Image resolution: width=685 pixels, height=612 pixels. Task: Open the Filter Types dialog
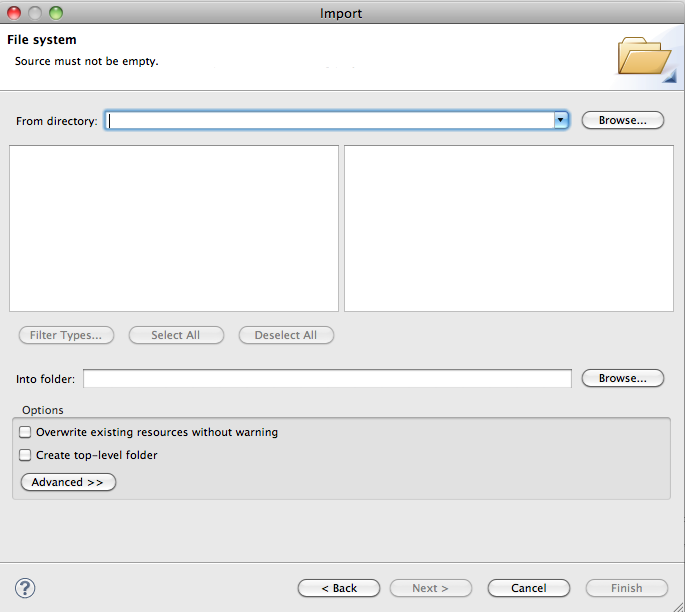(66, 335)
